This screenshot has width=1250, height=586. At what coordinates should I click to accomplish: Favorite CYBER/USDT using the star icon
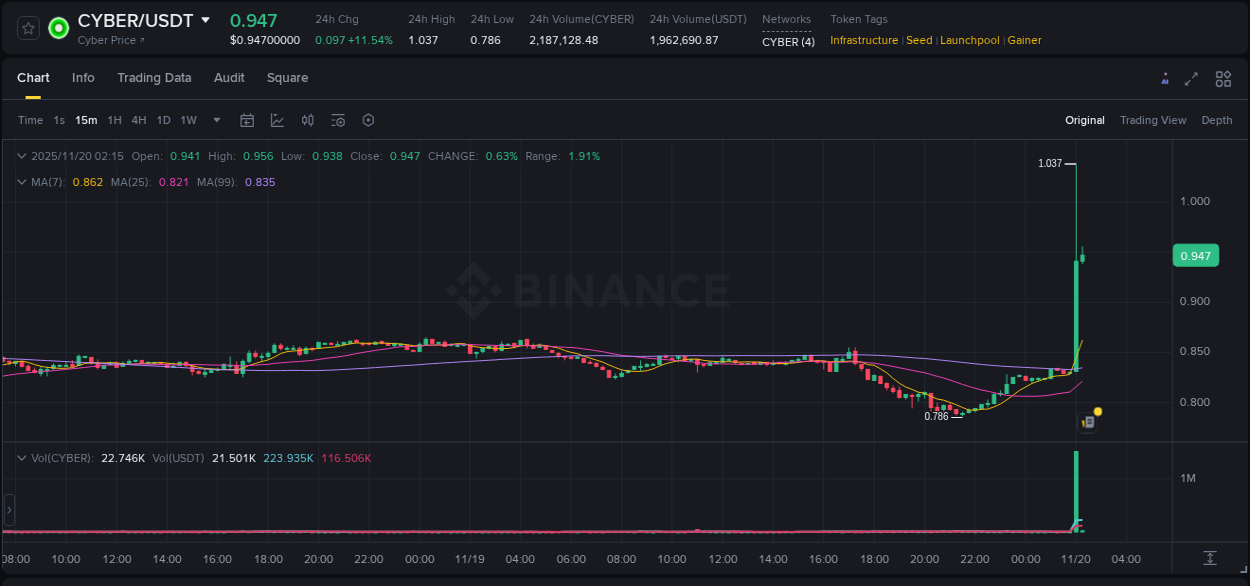27,27
